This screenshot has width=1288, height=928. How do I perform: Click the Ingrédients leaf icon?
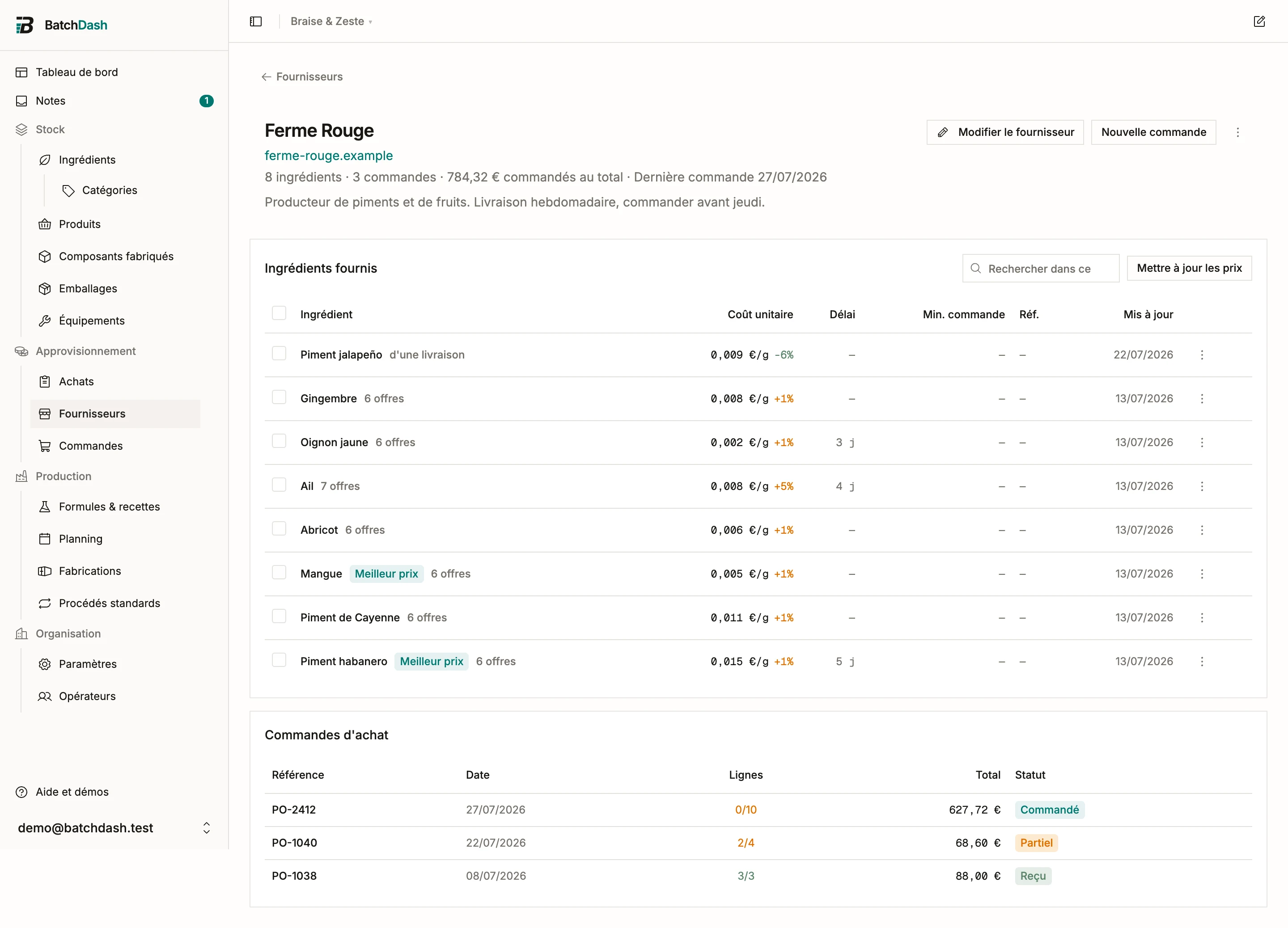tap(45, 160)
